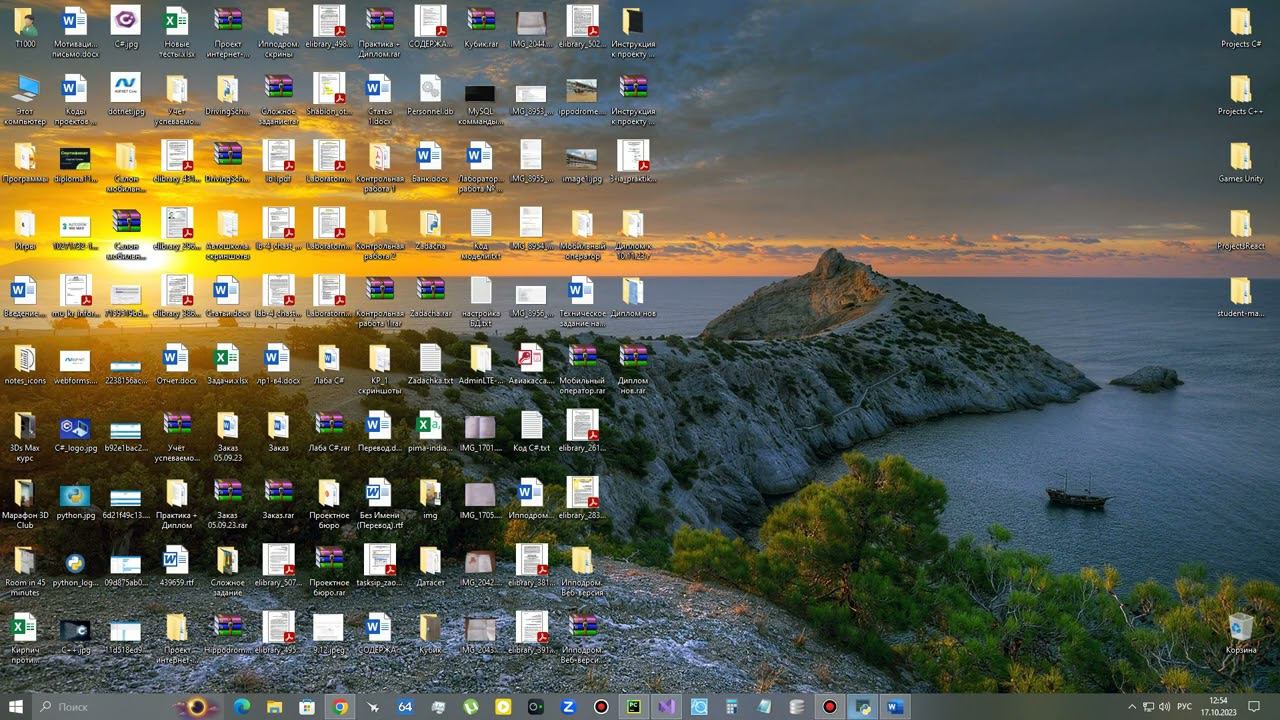Open the notification center

pyautogui.click(x=1254, y=707)
